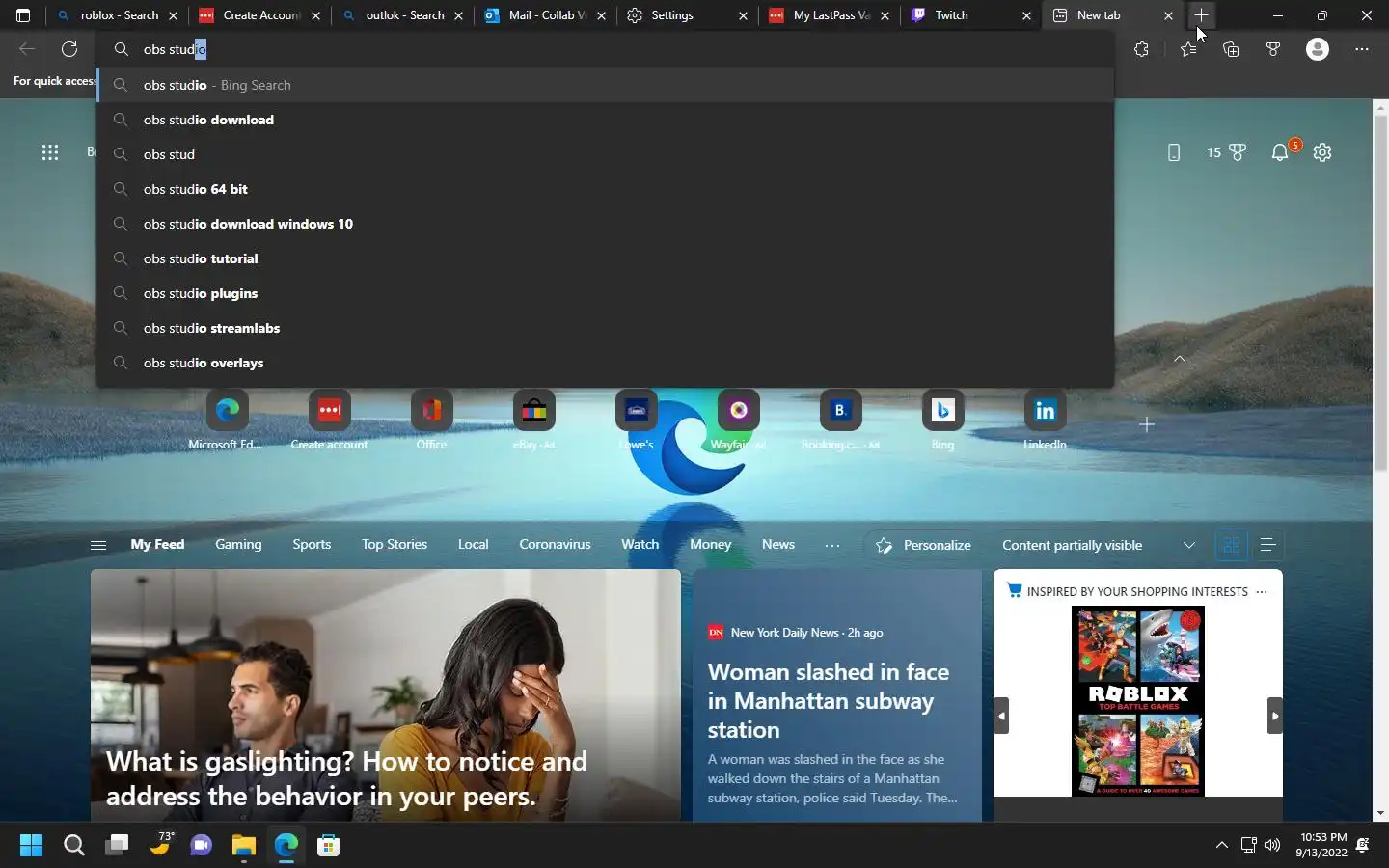Add a new tab with plus button

[1201, 15]
